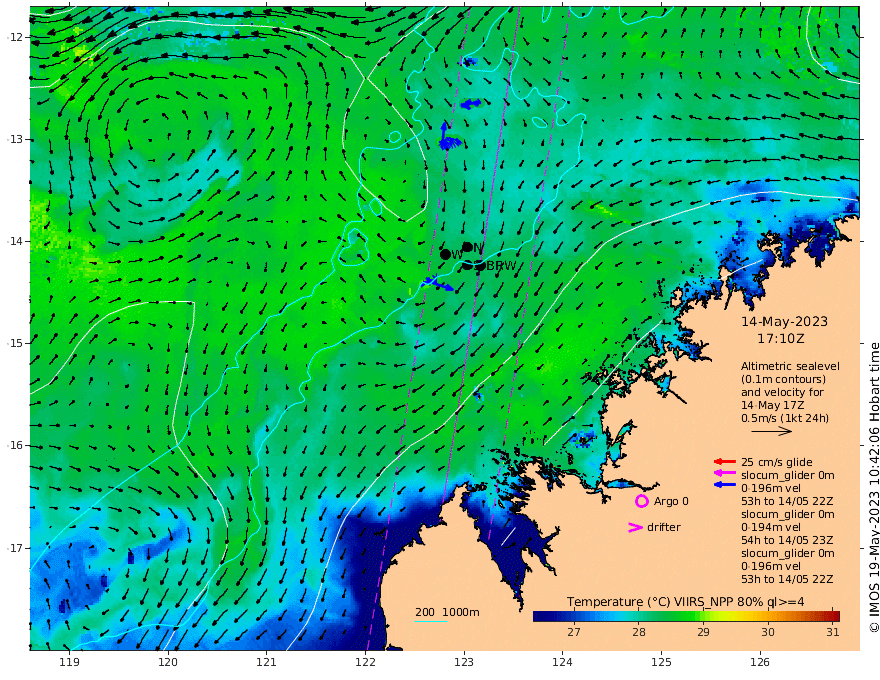Image resolution: width=880 pixels, height=680 pixels.
Task: Click the blue velocity legend arrow
Action: pyautogui.click(x=725, y=484)
